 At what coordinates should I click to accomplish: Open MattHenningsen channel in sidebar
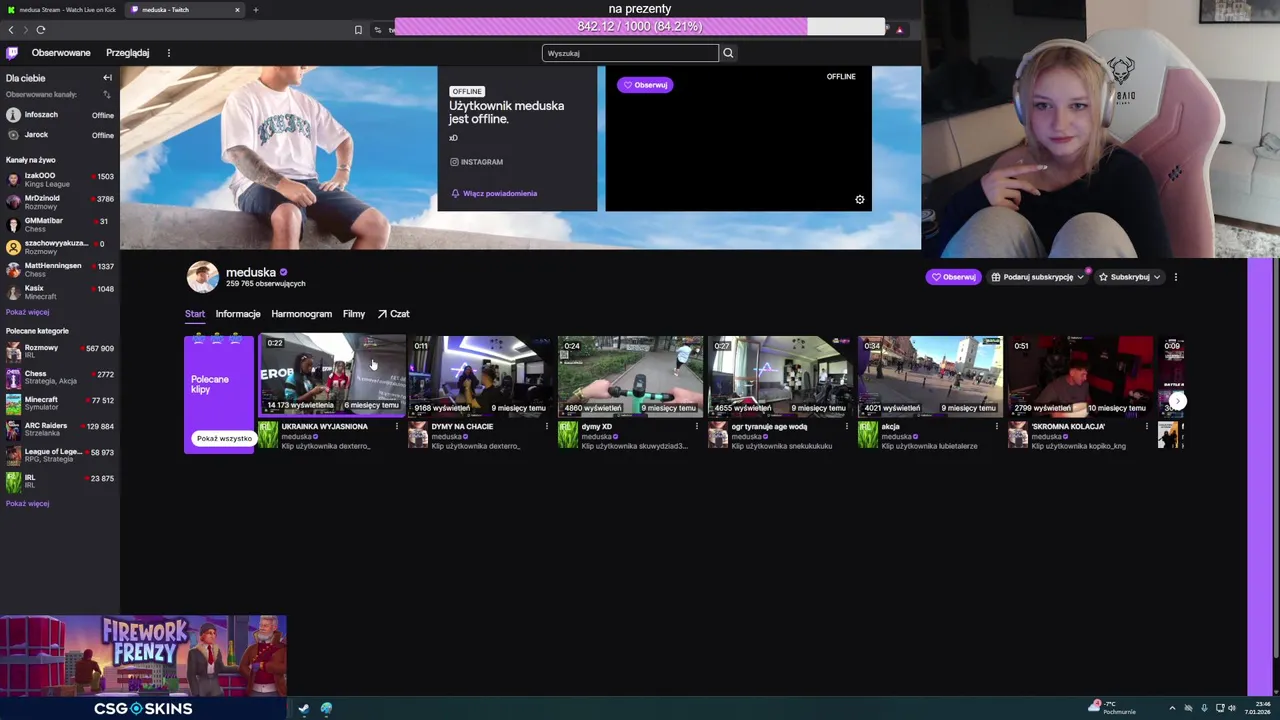pos(60,270)
